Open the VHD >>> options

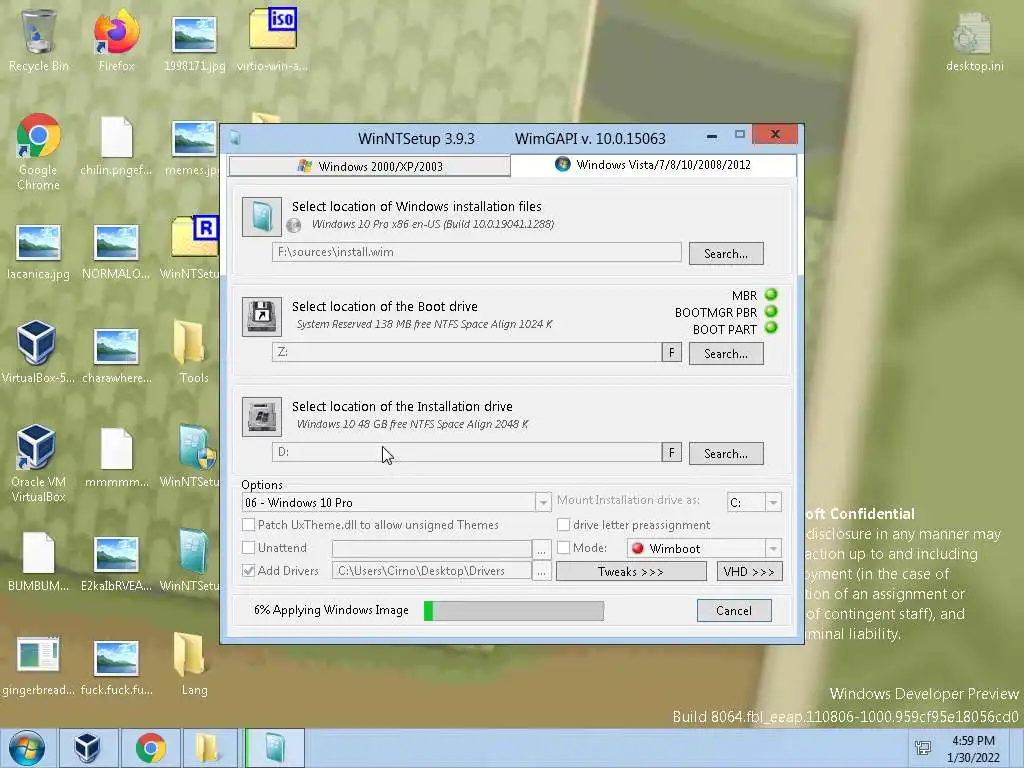pos(748,571)
